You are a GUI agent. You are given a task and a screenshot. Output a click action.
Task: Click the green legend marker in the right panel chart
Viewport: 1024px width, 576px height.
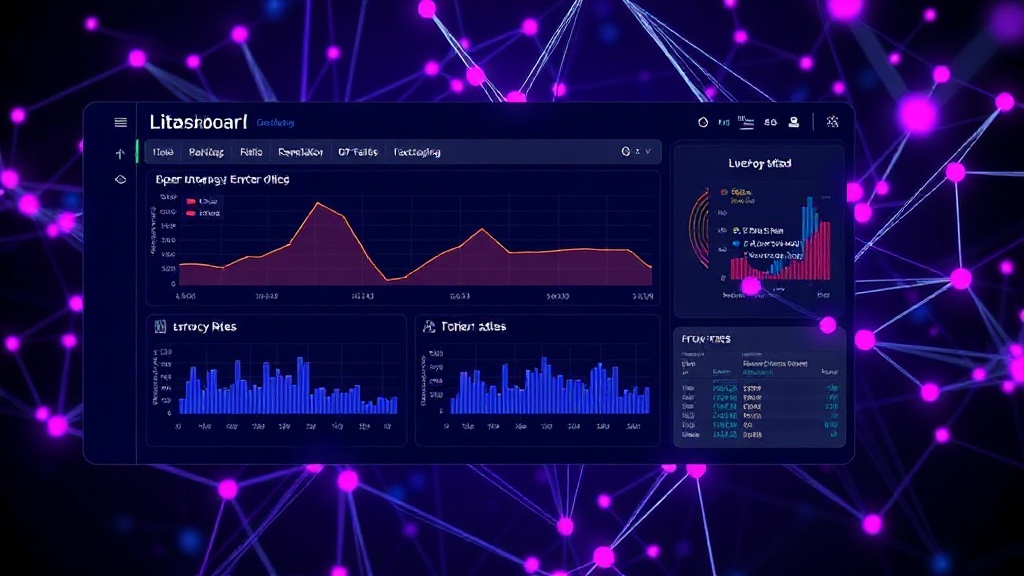736,231
